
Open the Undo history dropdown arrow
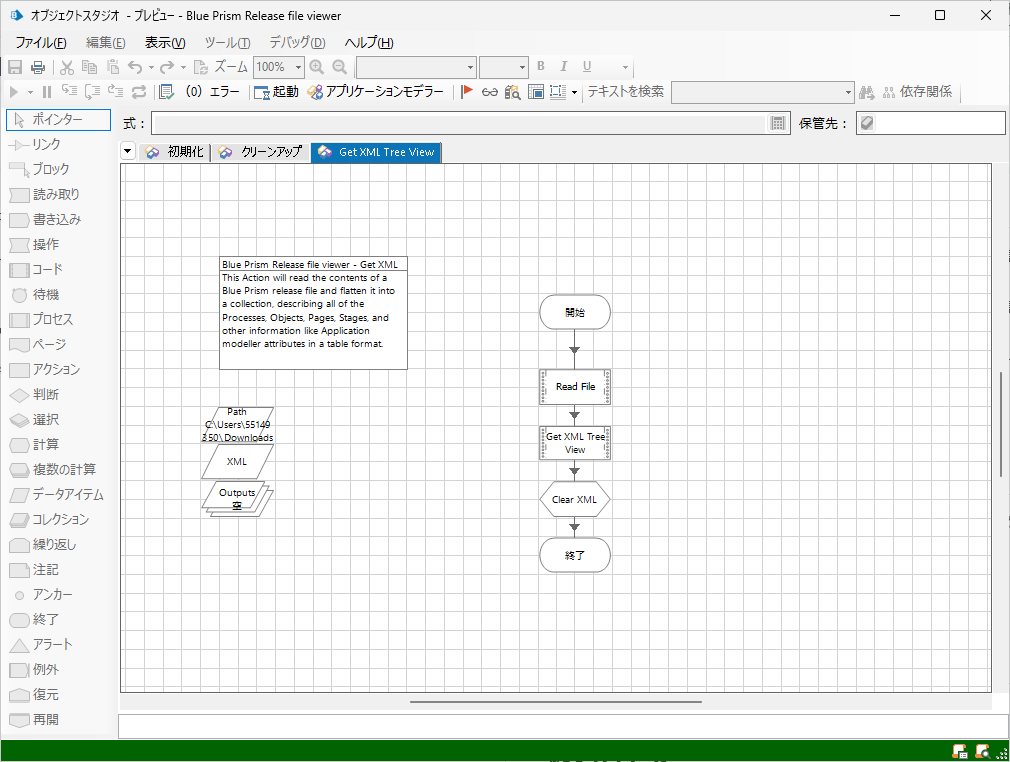pos(151,67)
